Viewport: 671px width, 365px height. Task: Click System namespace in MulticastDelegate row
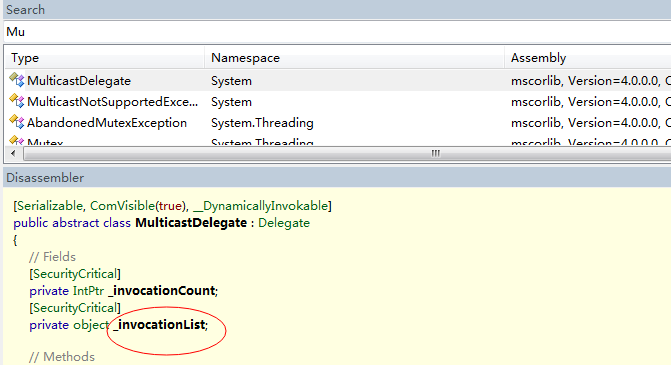231,81
